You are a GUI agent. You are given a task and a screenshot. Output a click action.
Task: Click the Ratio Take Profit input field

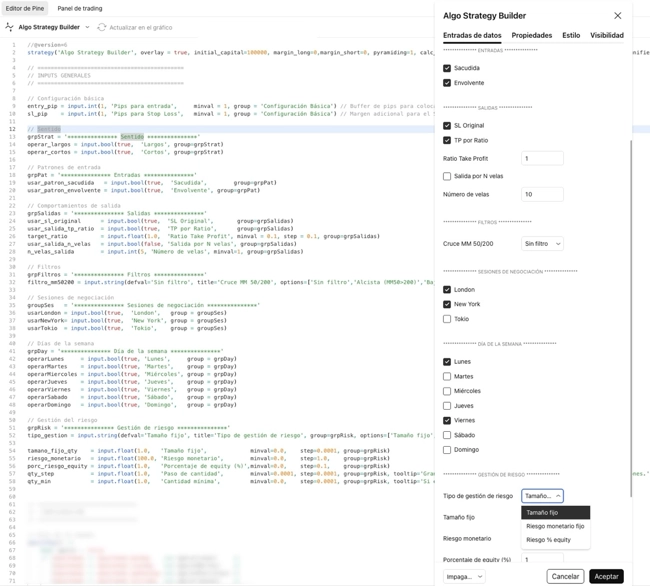[542, 158]
